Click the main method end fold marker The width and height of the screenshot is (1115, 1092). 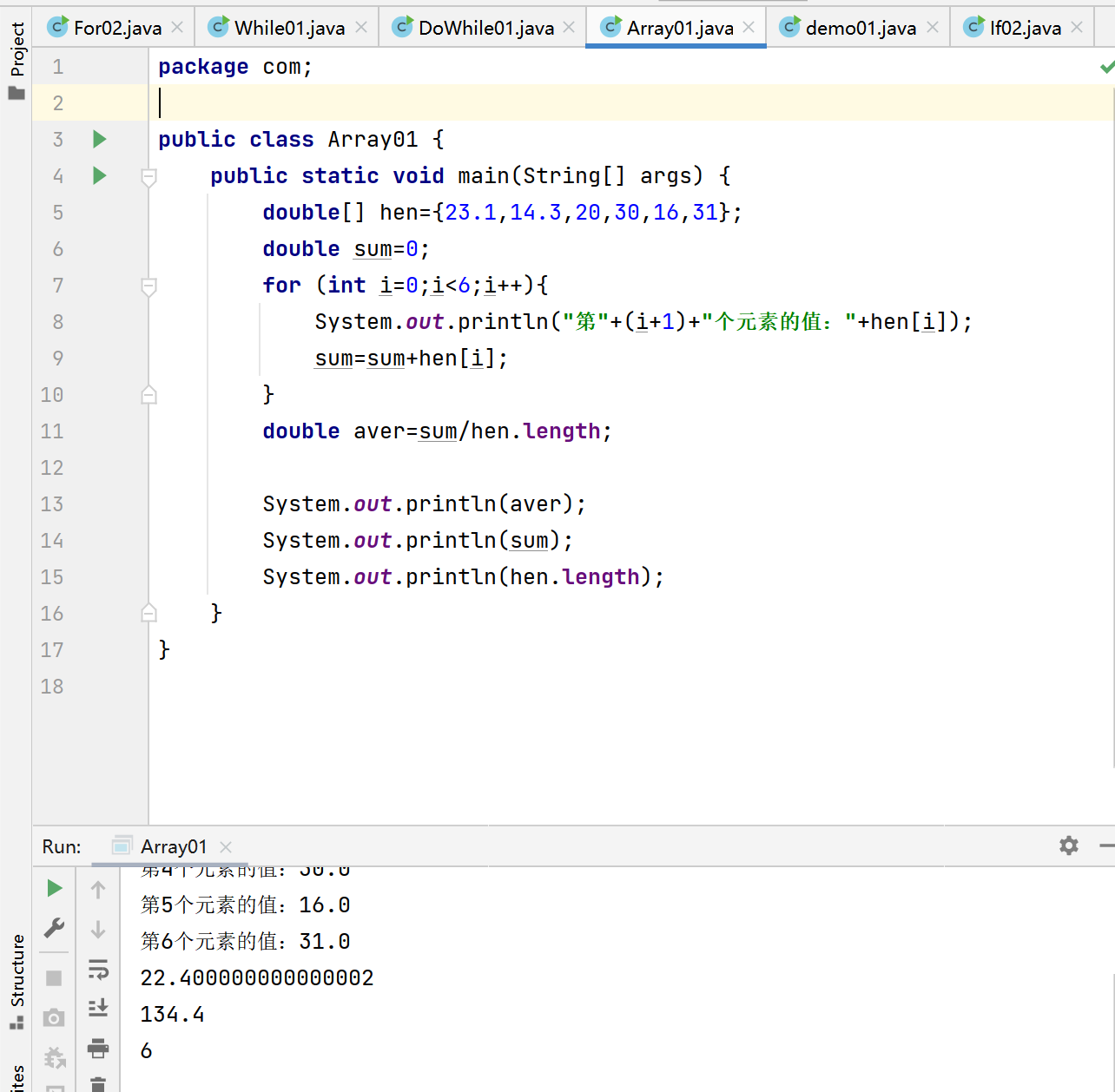point(148,613)
